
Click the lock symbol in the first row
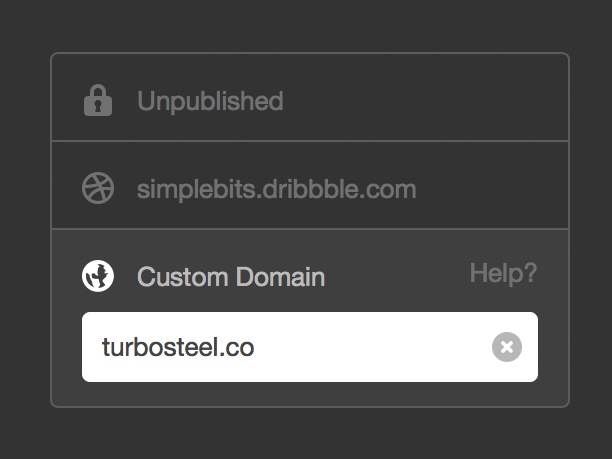[x=98, y=100]
